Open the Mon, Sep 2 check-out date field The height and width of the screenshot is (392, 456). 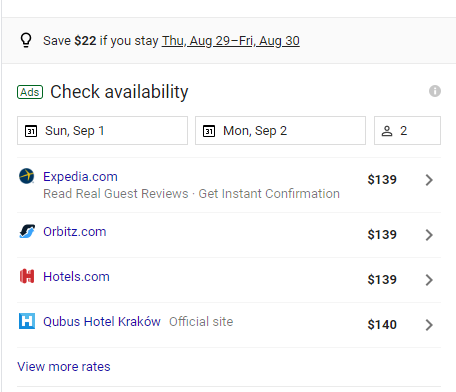pos(280,131)
